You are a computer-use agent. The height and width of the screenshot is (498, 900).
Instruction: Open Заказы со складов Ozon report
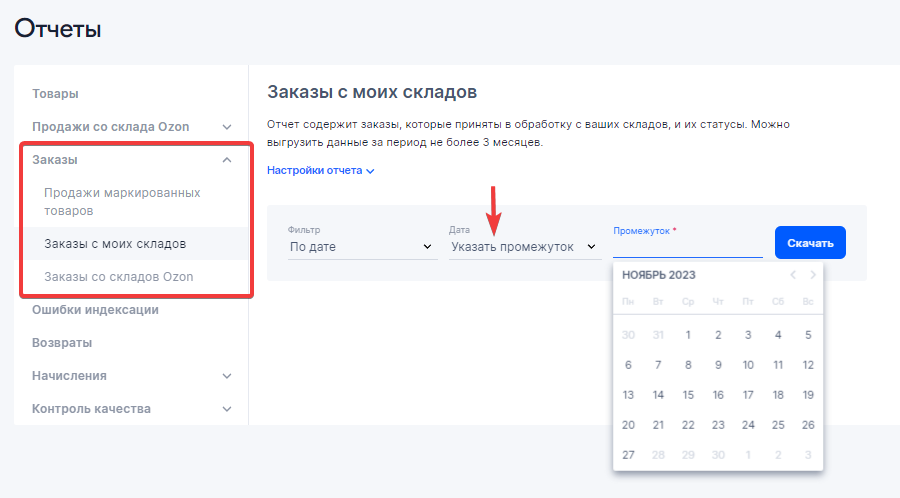tap(119, 277)
